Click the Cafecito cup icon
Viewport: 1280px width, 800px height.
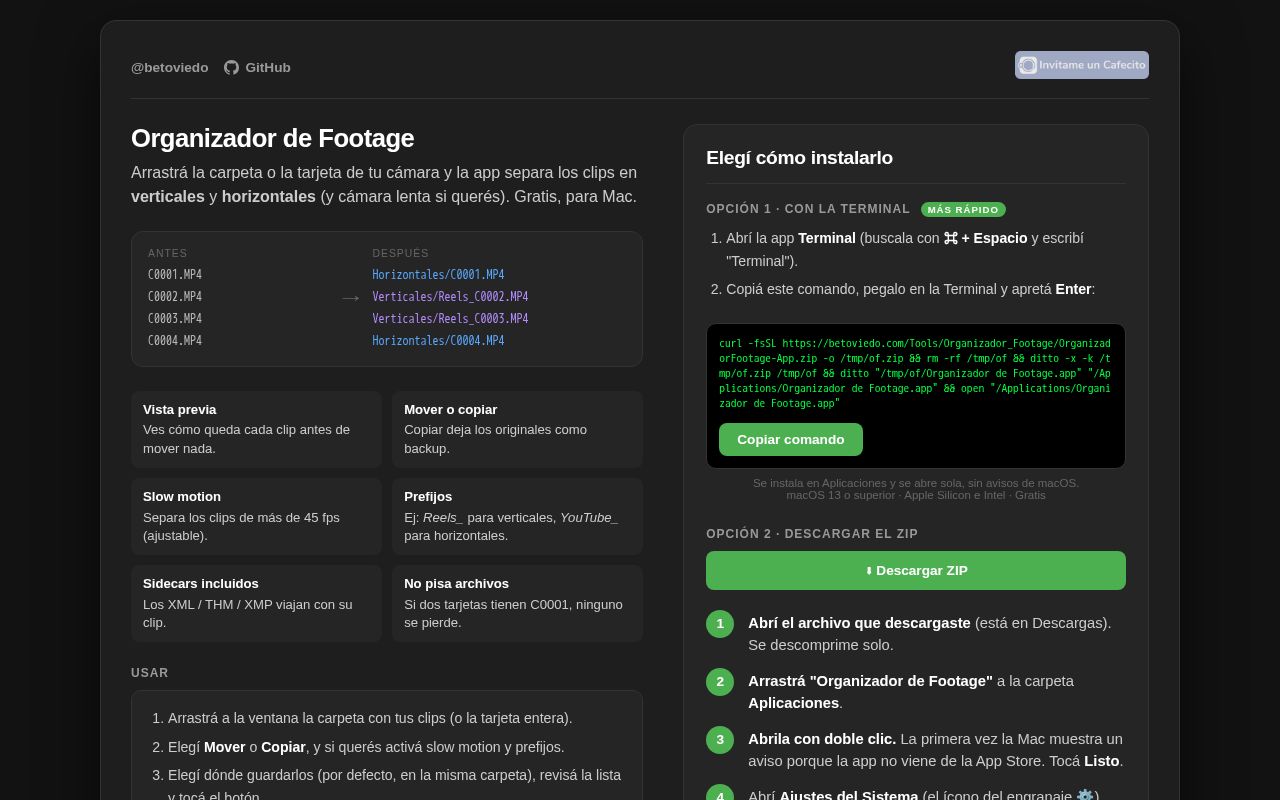pos(1028,65)
